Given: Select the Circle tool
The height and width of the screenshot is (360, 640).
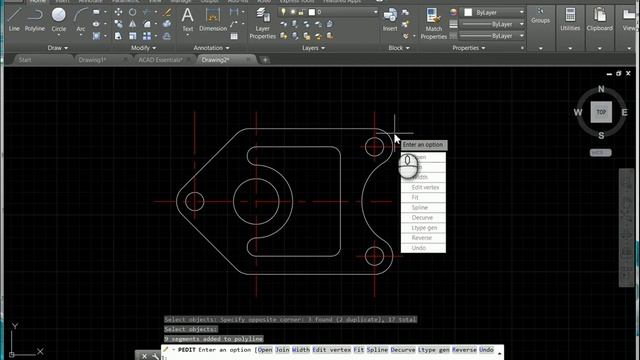Looking at the screenshot, I should click(x=58, y=20).
